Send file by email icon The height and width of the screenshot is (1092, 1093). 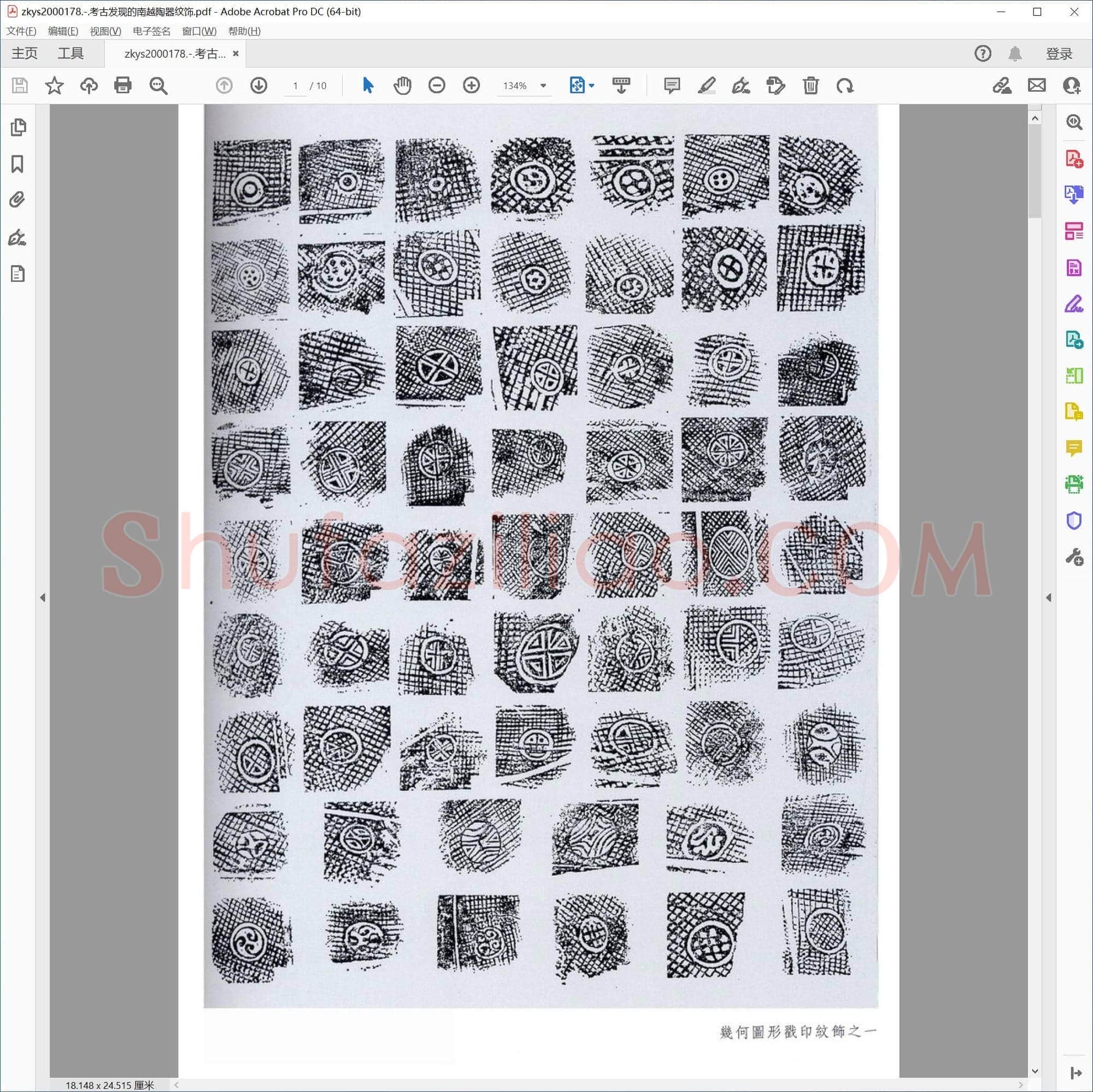[1036, 85]
